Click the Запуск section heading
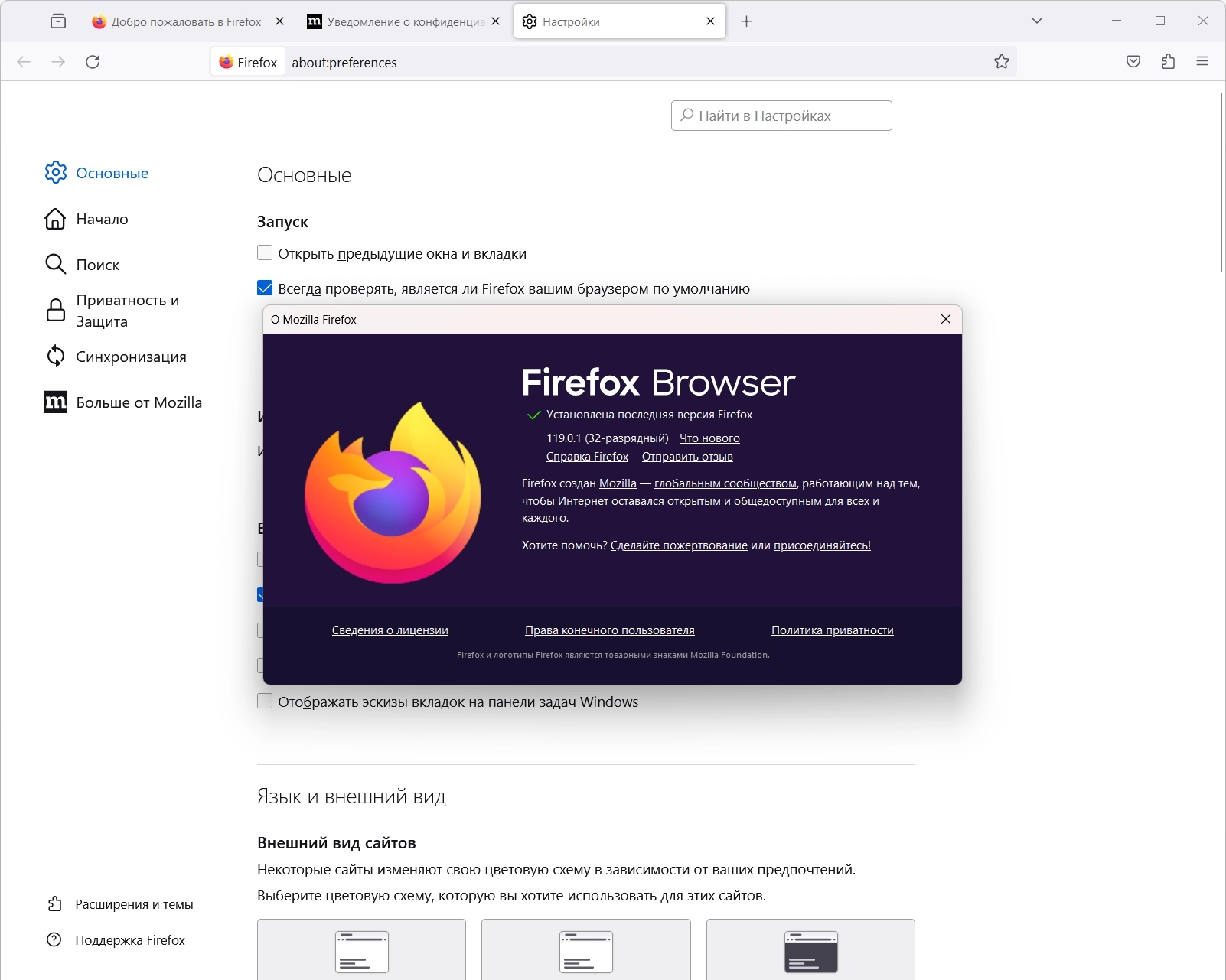1226x980 pixels. click(x=282, y=222)
